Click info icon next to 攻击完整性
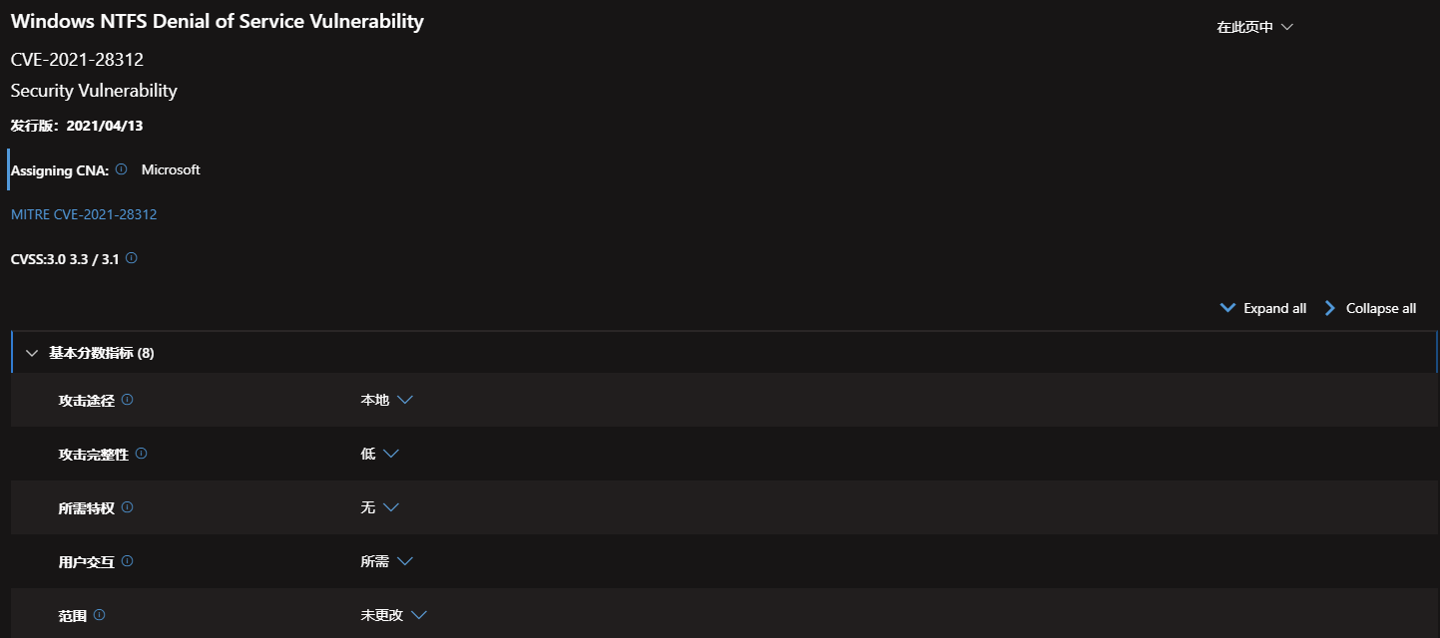Image resolution: width=1440 pixels, height=638 pixels. click(x=141, y=454)
